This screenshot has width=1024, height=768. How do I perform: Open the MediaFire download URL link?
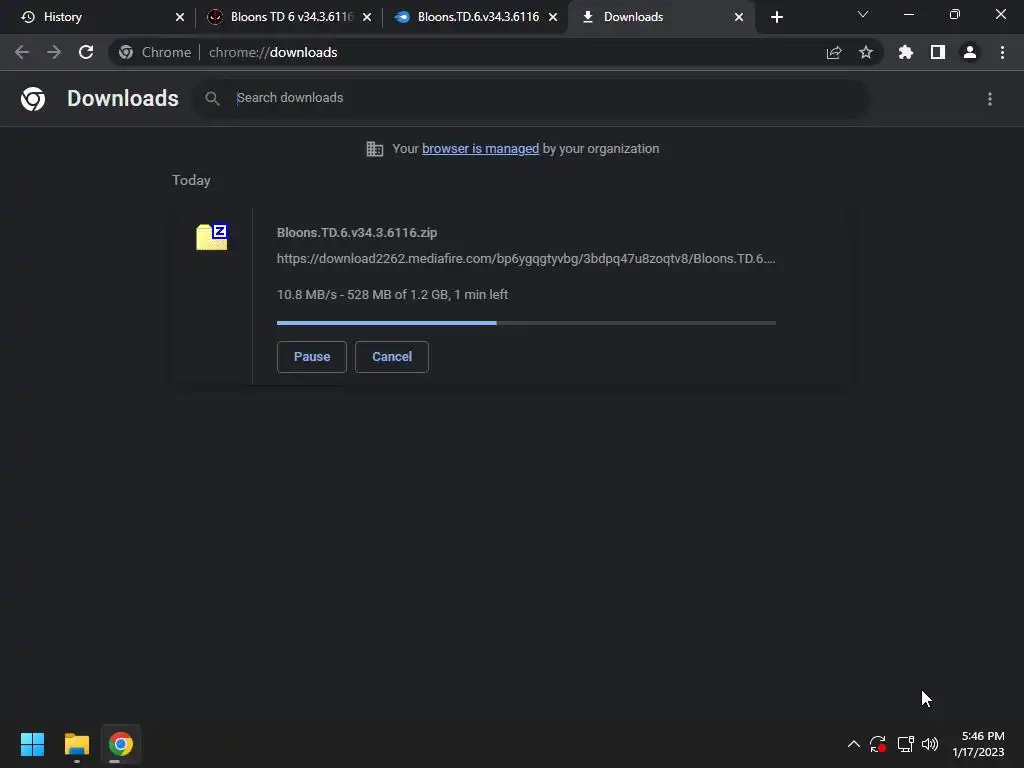tap(526, 259)
